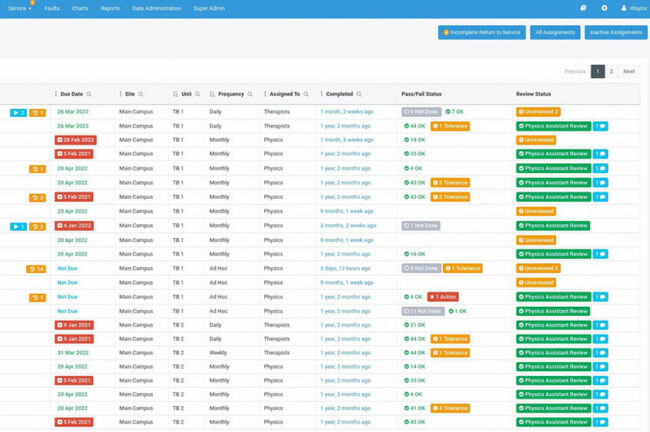Sort by the Unit column handle
The height and width of the screenshot is (432, 650).
[x=175, y=94]
